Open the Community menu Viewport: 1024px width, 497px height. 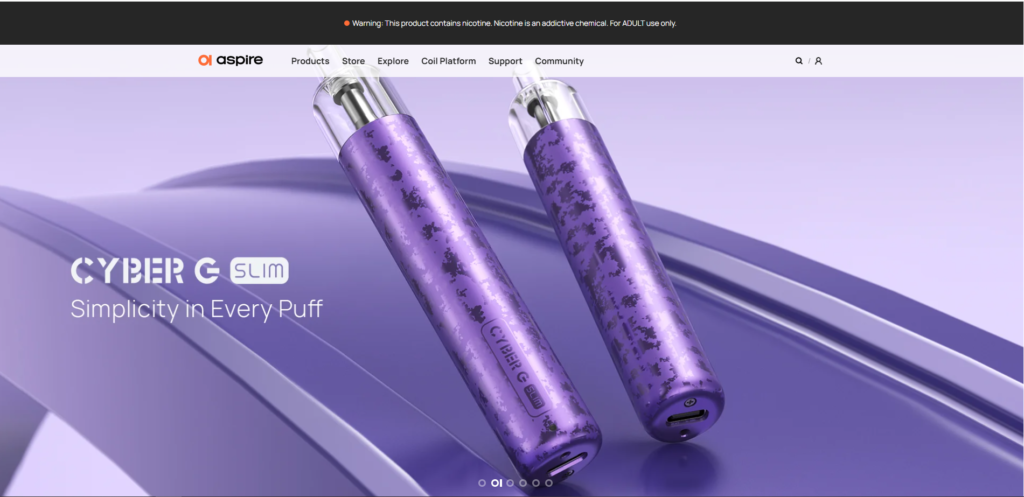(x=559, y=61)
